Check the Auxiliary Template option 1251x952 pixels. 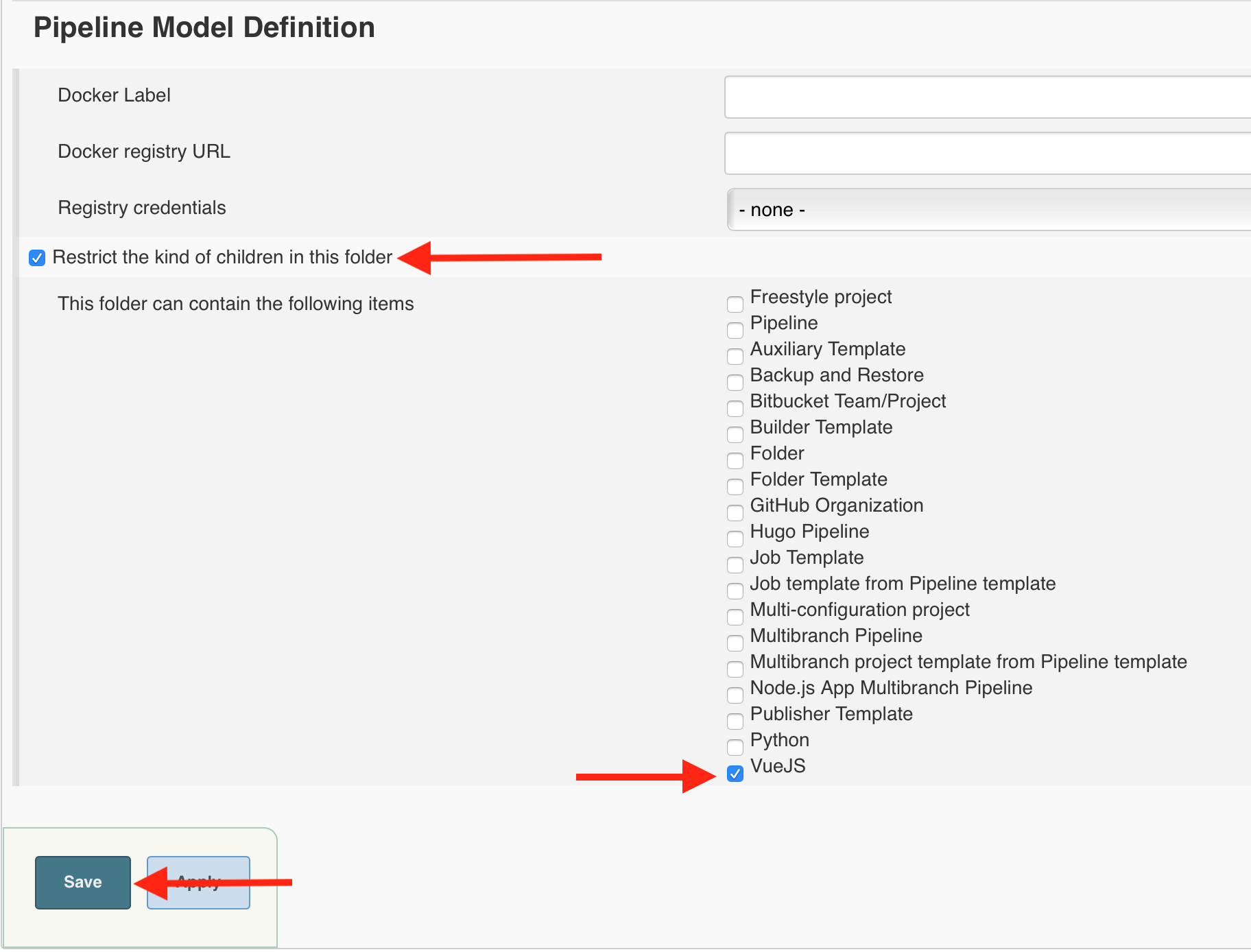click(x=735, y=356)
